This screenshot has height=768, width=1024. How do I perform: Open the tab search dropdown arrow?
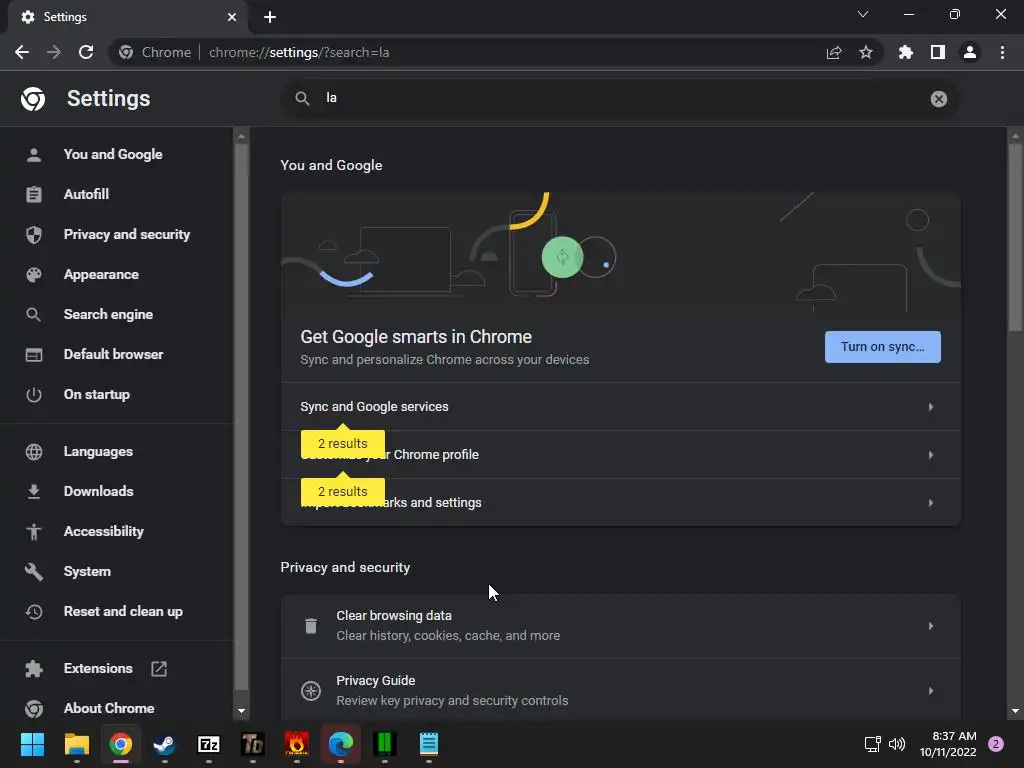coord(863,14)
